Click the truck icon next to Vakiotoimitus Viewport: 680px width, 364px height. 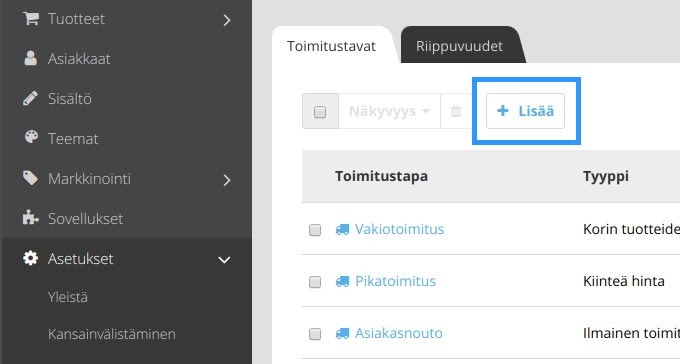click(x=342, y=229)
